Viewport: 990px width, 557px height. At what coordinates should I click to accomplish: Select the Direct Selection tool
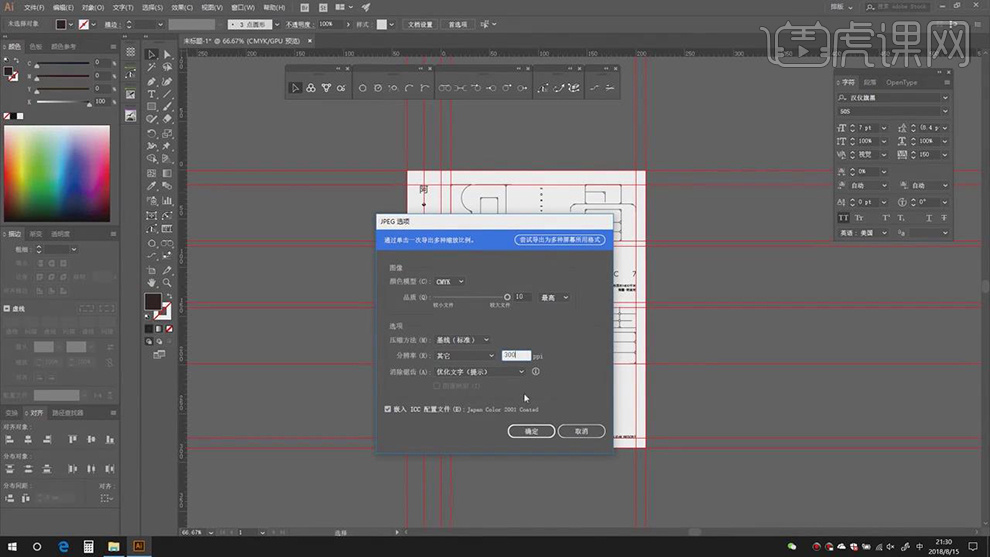[x=167, y=55]
